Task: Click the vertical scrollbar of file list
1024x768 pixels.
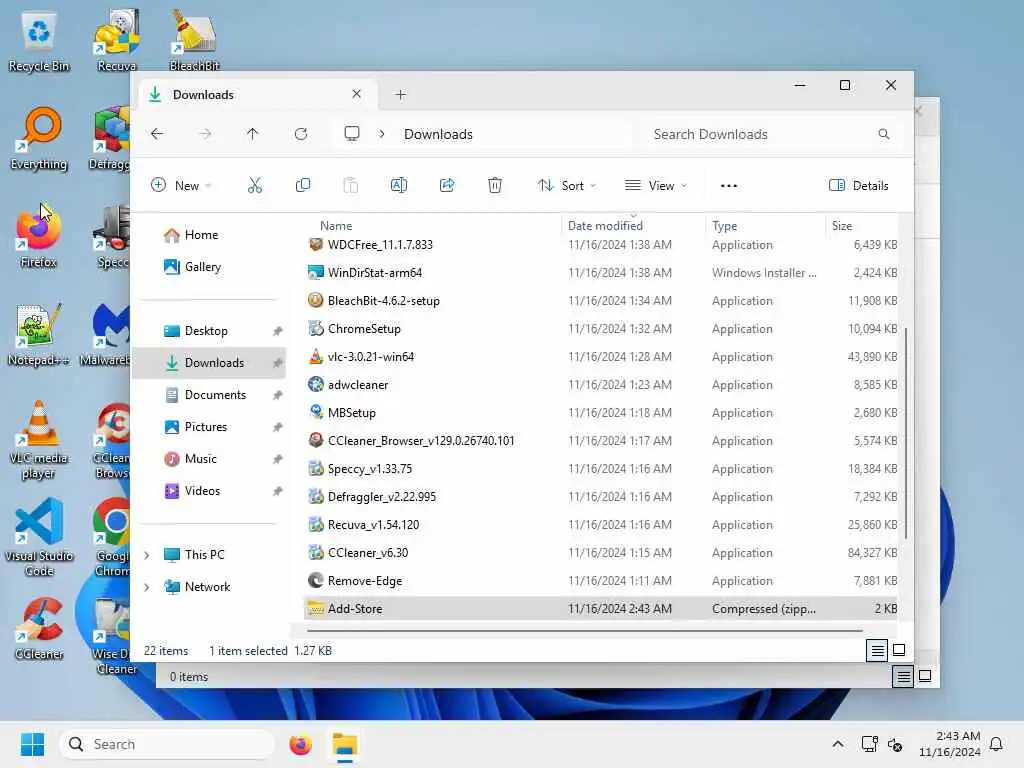Action: 906,432
